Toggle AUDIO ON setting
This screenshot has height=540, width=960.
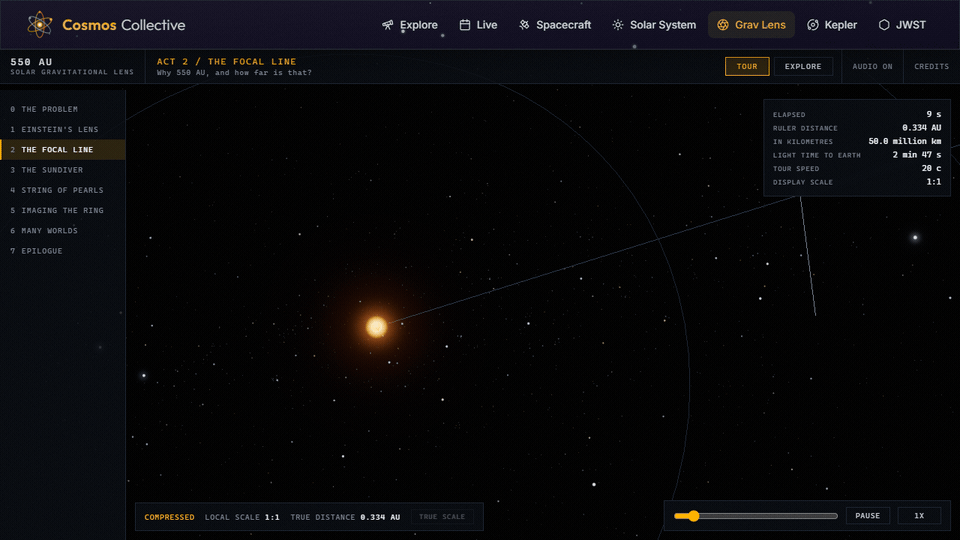tap(872, 66)
